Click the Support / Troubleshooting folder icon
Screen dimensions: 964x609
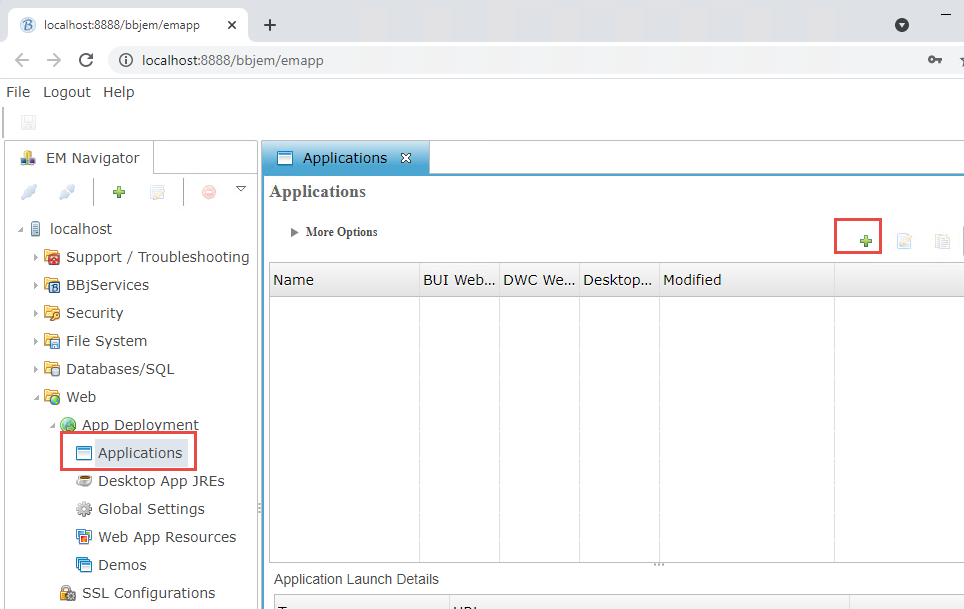pos(52,257)
